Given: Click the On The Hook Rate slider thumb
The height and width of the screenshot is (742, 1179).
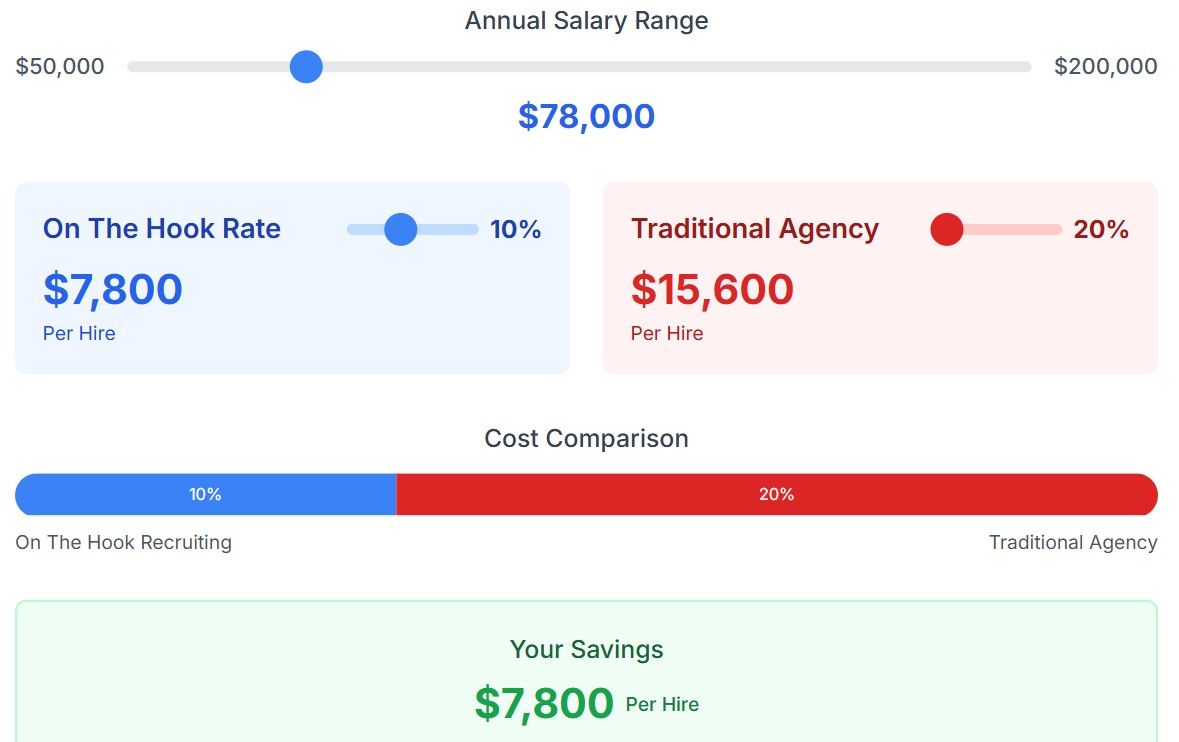Looking at the screenshot, I should pos(400,229).
